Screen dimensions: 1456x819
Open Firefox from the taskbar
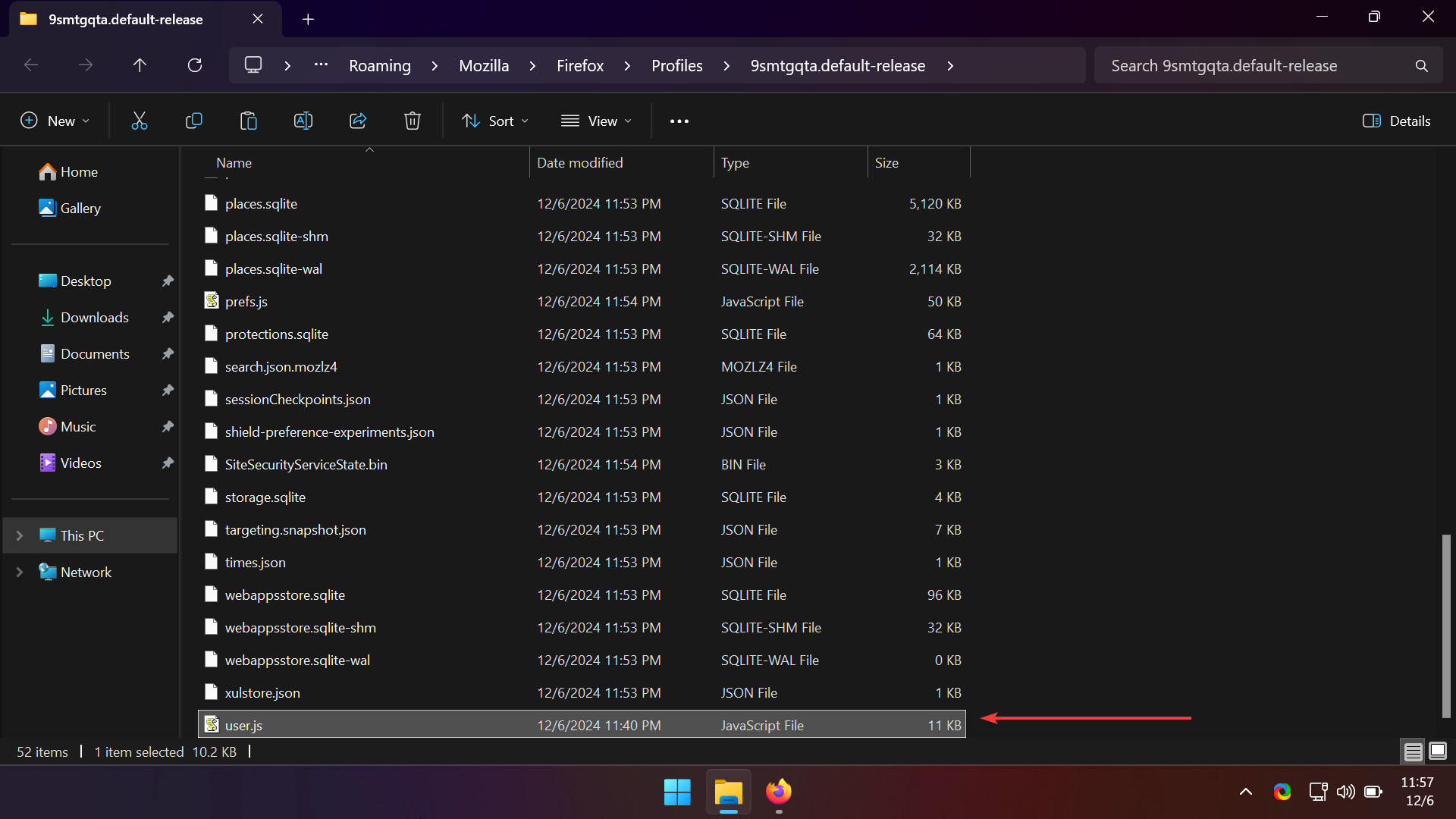[779, 792]
